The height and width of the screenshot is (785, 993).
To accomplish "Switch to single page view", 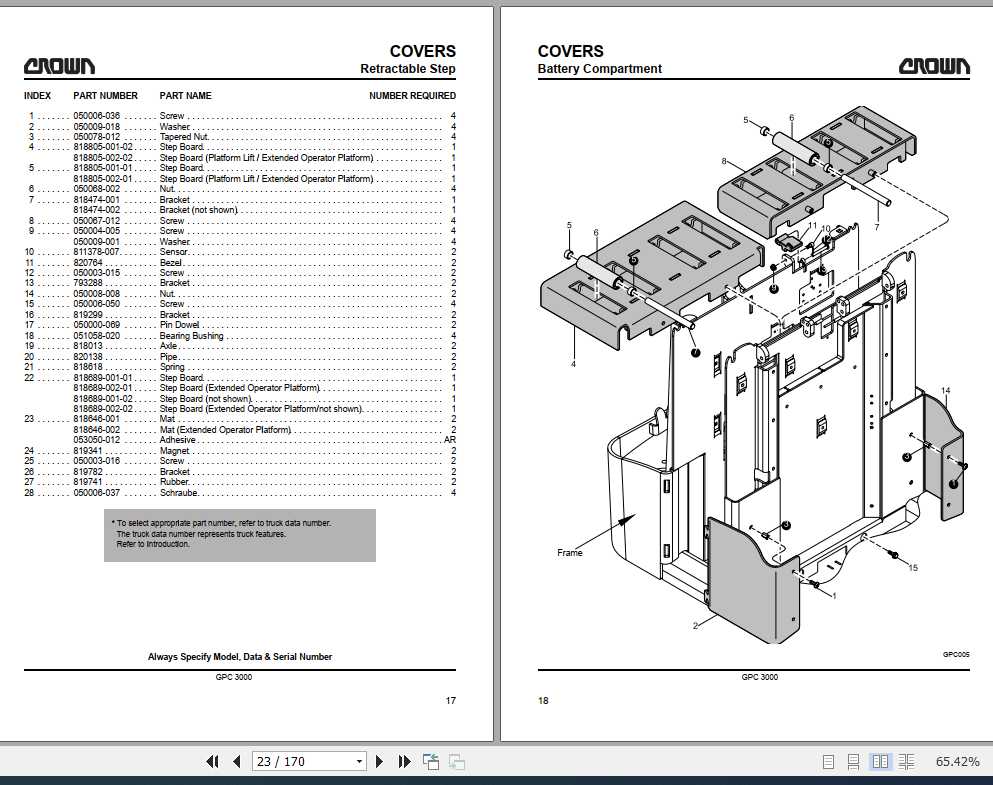I will click(x=828, y=762).
